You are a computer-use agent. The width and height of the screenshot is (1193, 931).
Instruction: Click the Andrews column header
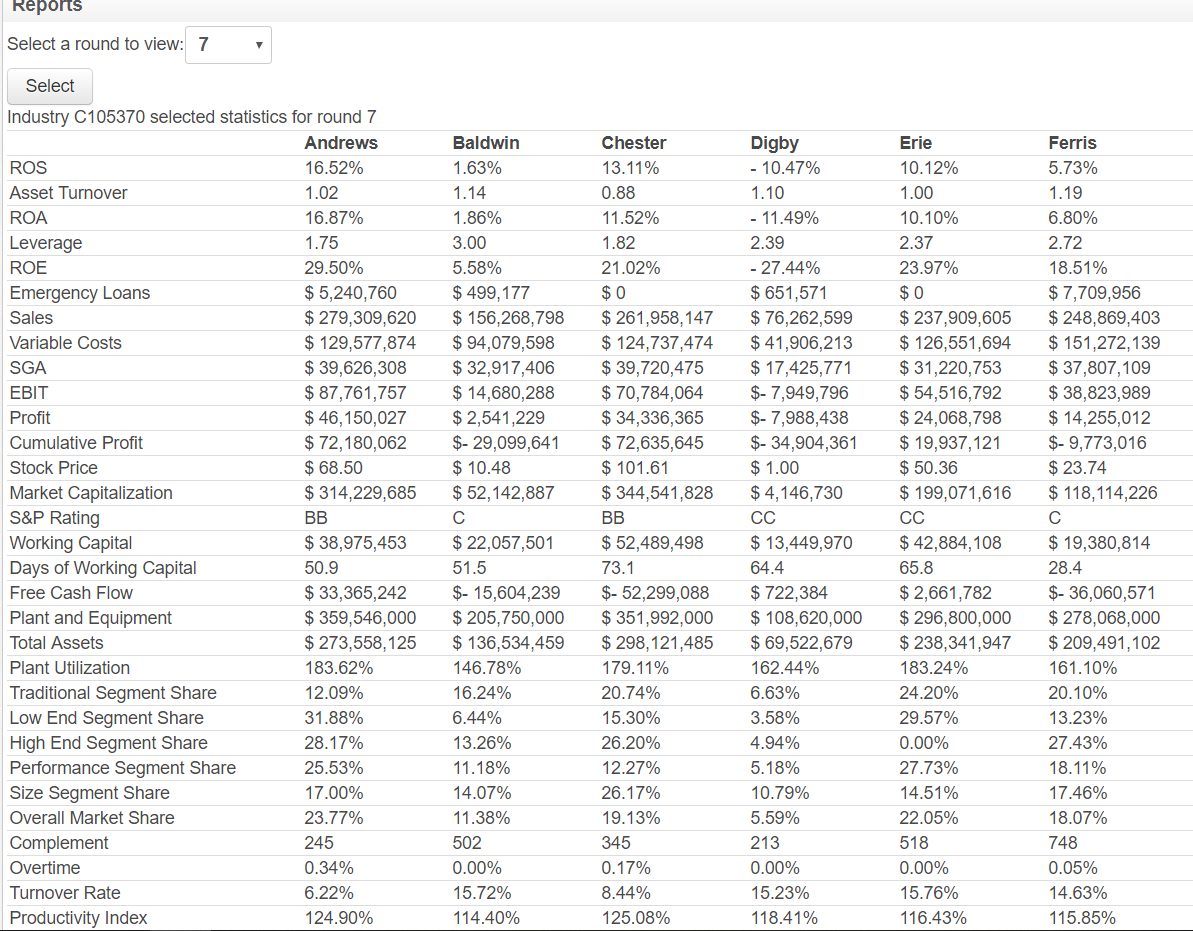tap(341, 143)
